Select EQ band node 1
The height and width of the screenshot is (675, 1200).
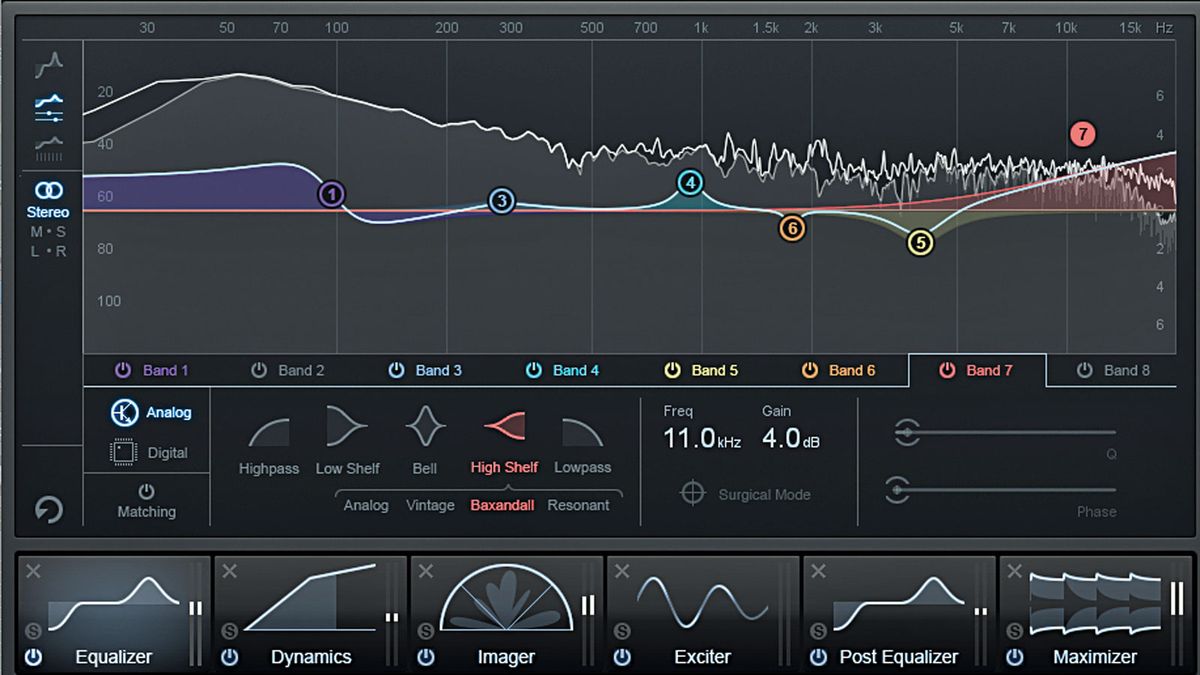pyautogui.click(x=332, y=194)
